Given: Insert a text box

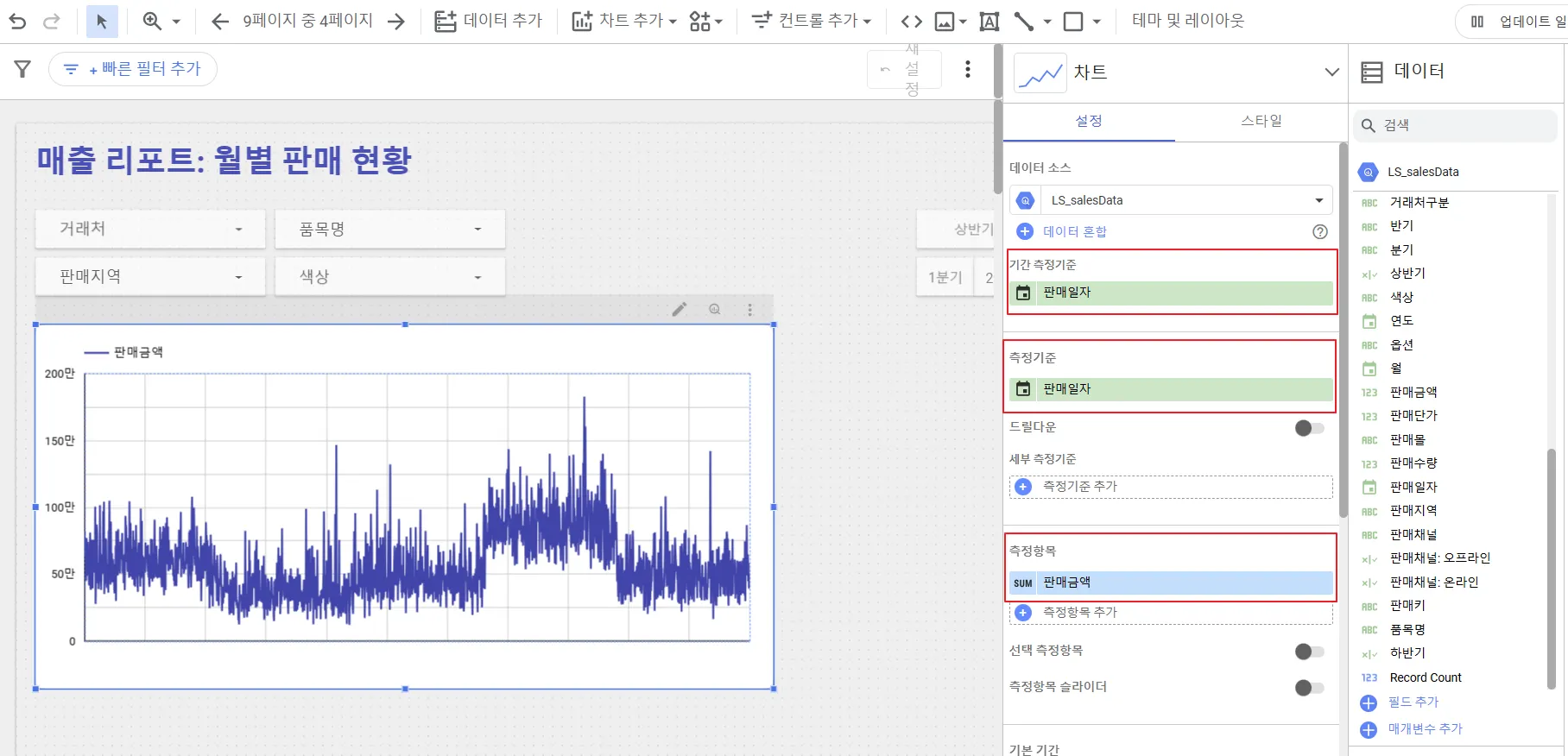Looking at the screenshot, I should (989, 22).
